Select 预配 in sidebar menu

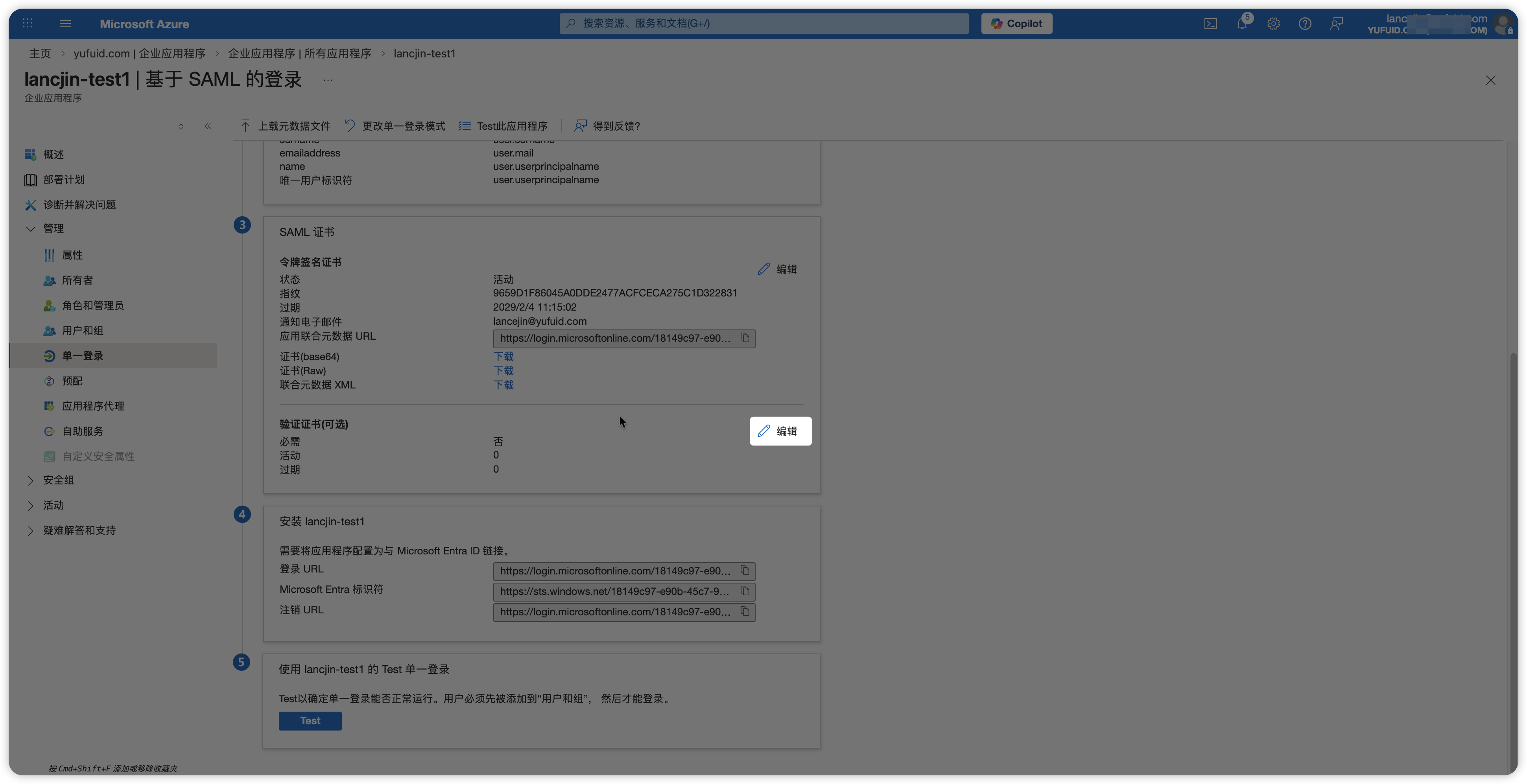(72, 381)
